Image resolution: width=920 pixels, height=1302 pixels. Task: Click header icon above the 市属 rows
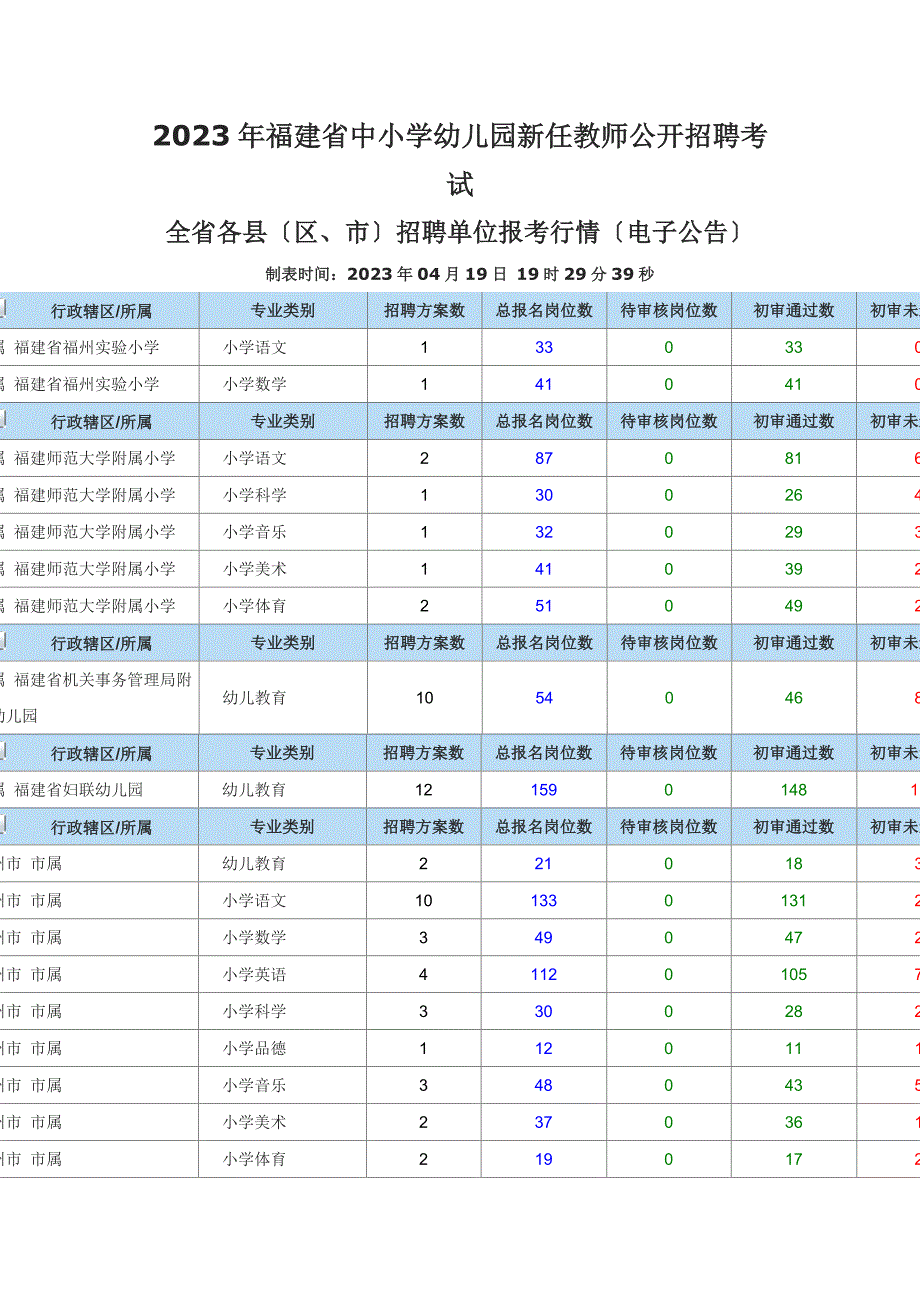(3, 825)
